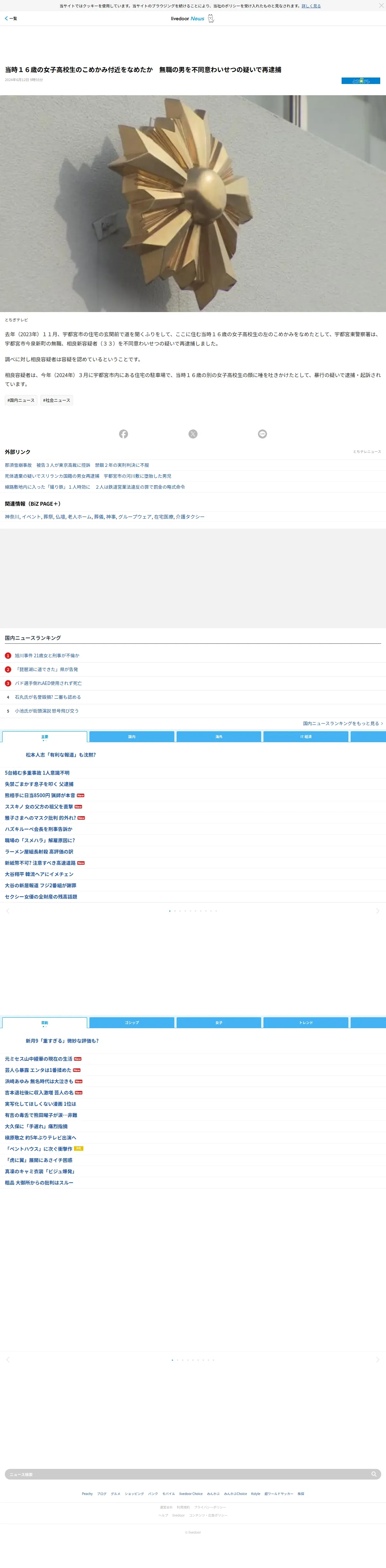386x1568 pixels.
Task: Open 介護タクシー related info link
Action: tap(190, 517)
